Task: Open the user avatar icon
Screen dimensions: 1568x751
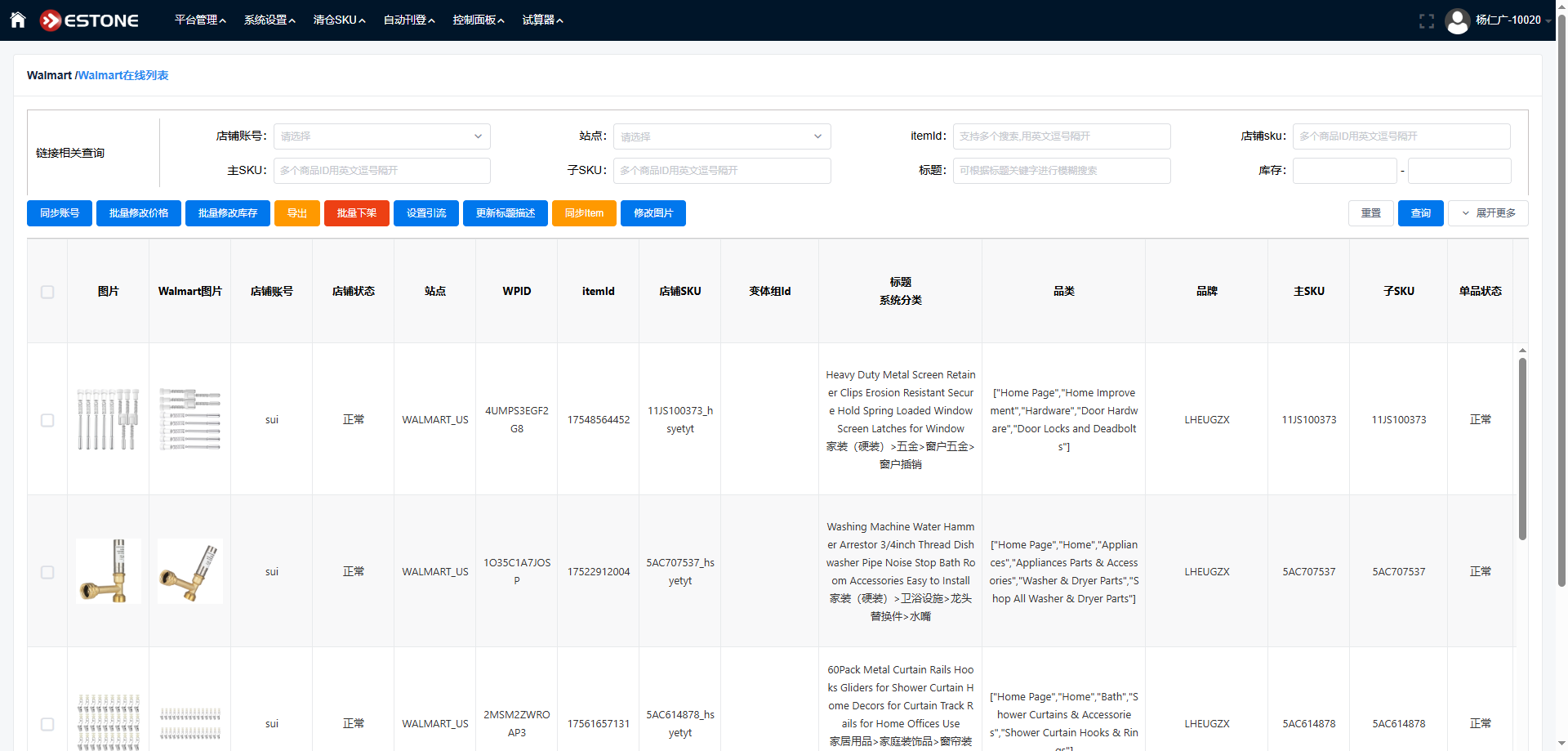Action: 1458,20
